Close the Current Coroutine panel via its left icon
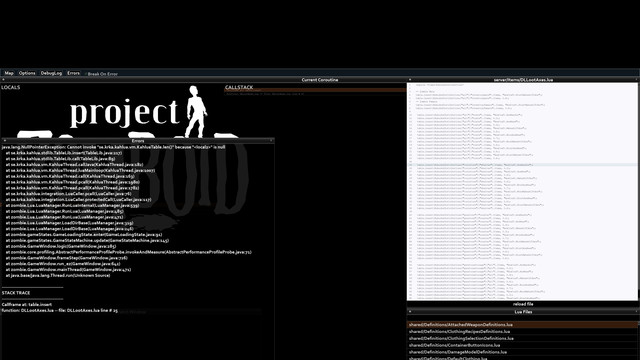This screenshot has width=640, height=360. [3, 80]
